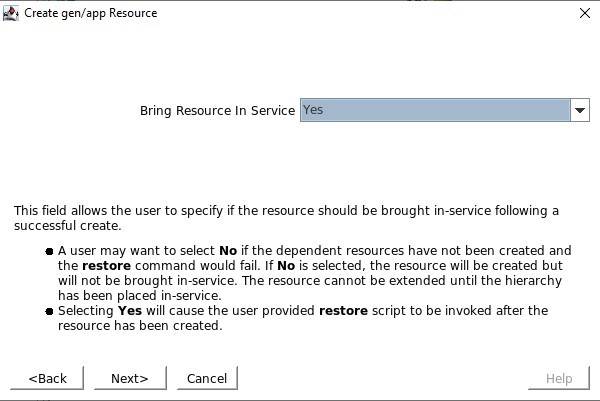Click bold No in 'If No is selected'
This screenshot has height=401, width=600.
pyautogui.click(x=286, y=266)
